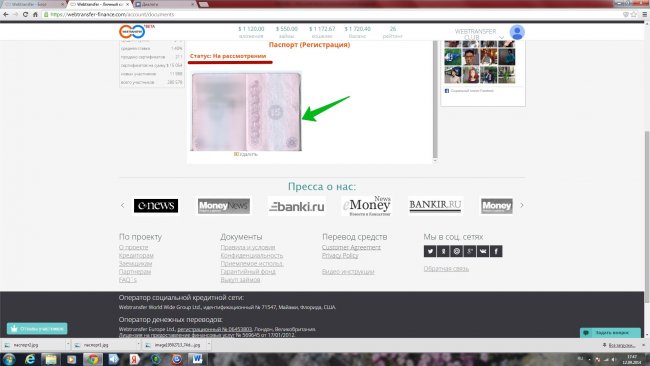Open File Explorer from the taskbar
This screenshot has height=366, width=650.
[x=51, y=359]
